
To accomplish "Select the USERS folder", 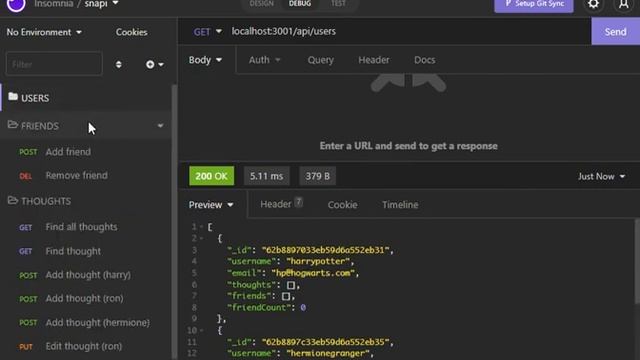I will [86, 98].
